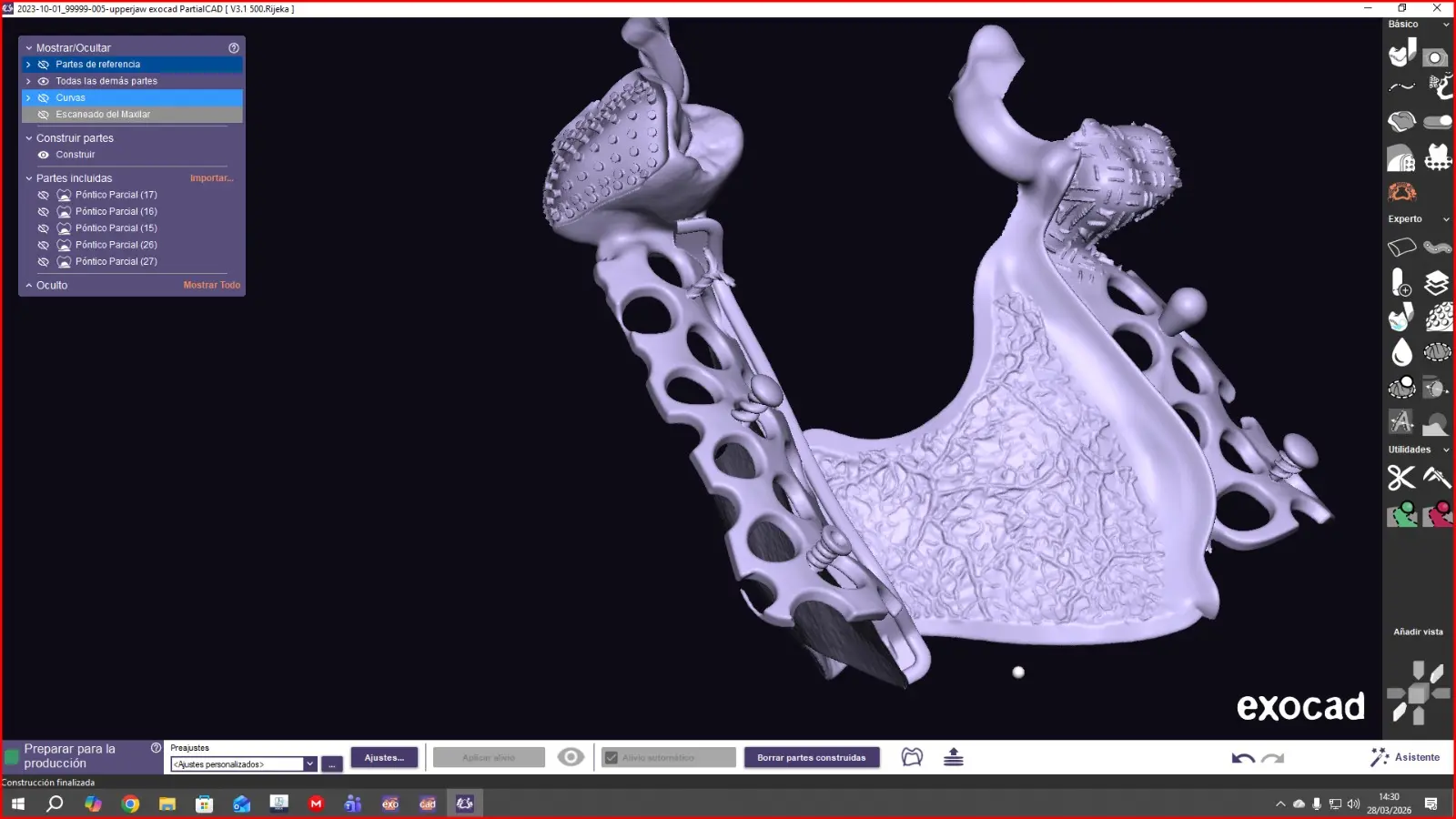Viewport: 1456px width, 819px height.
Task: Select the dashed outline region icon
Action: pyautogui.click(x=1438, y=351)
